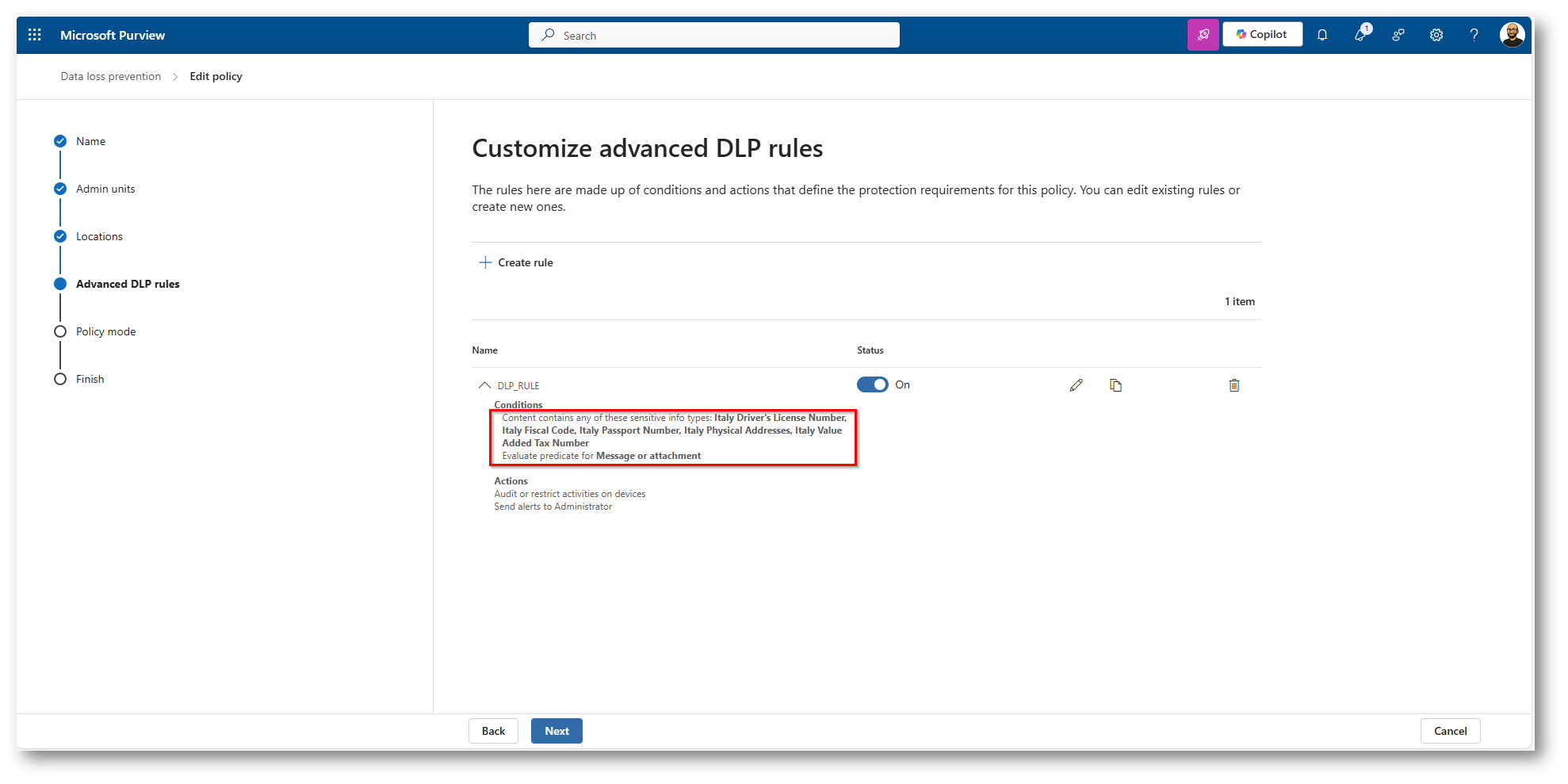Edit DLP_RULE with the pencil icon
The width and height of the screenshot is (1568, 784).
[1076, 385]
